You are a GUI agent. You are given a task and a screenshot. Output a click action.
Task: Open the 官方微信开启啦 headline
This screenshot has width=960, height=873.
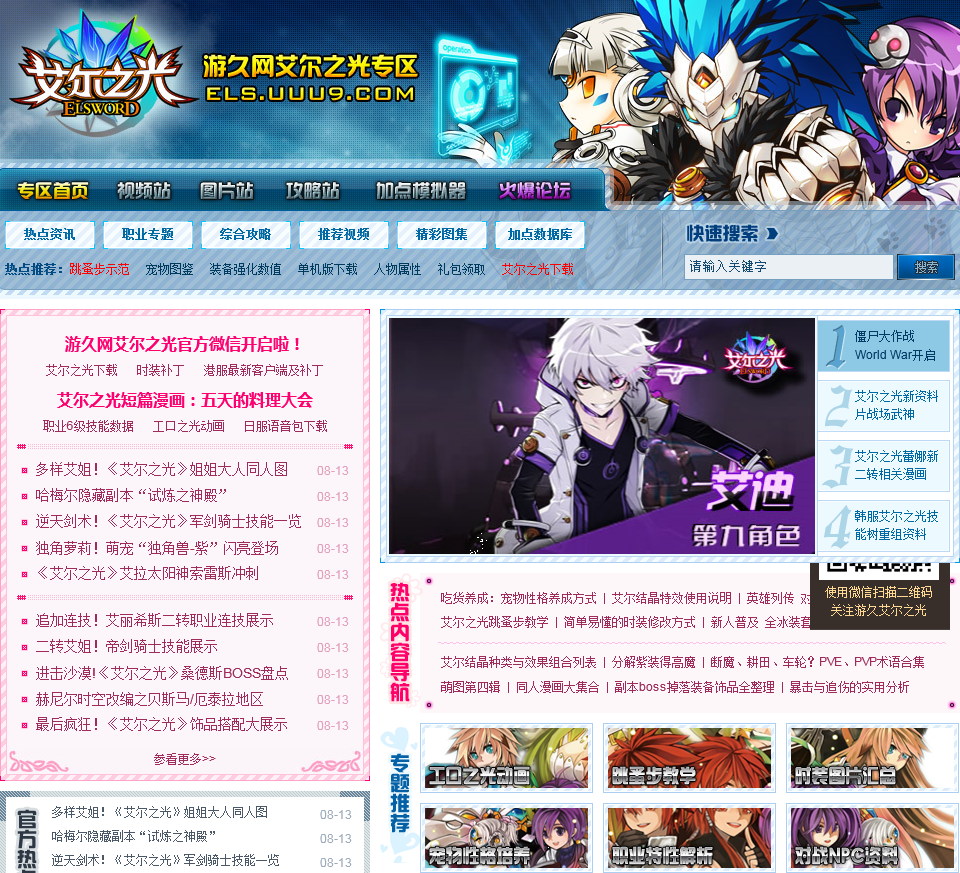pyautogui.click(x=184, y=345)
